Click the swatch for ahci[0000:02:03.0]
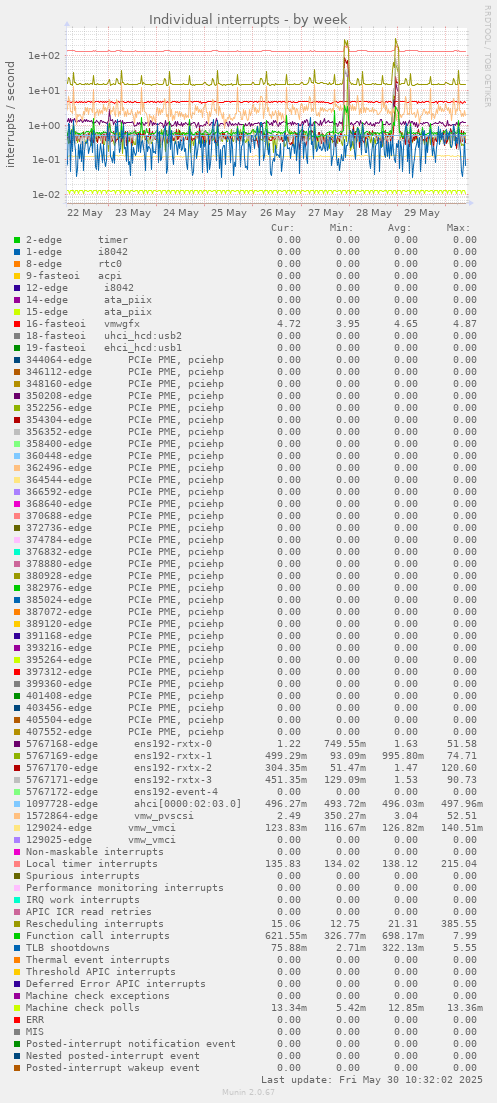Viewport: 497px width, 1103px height. (17, 803)
